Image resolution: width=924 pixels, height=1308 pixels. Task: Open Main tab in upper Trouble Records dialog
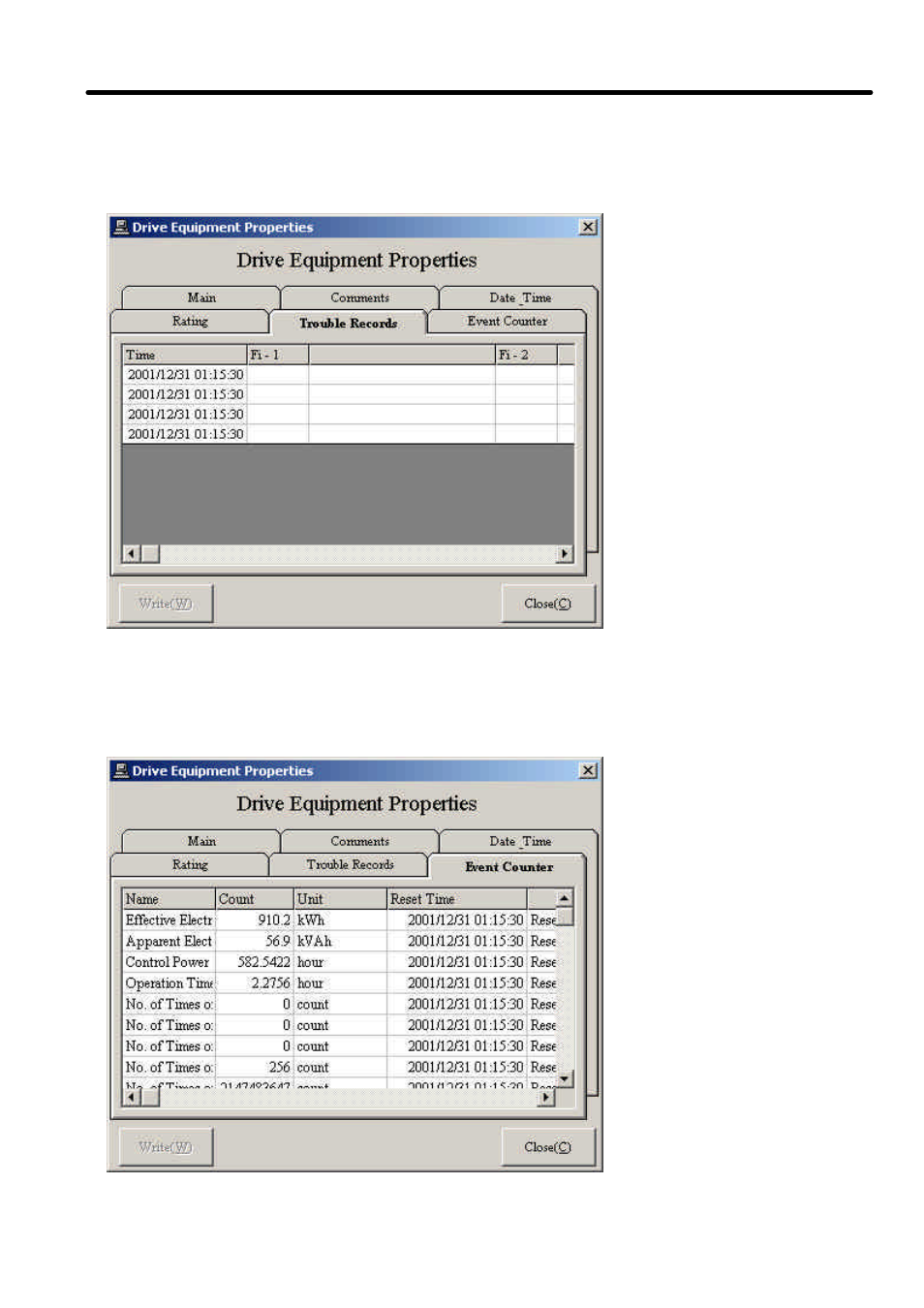[x=201, y=297]
